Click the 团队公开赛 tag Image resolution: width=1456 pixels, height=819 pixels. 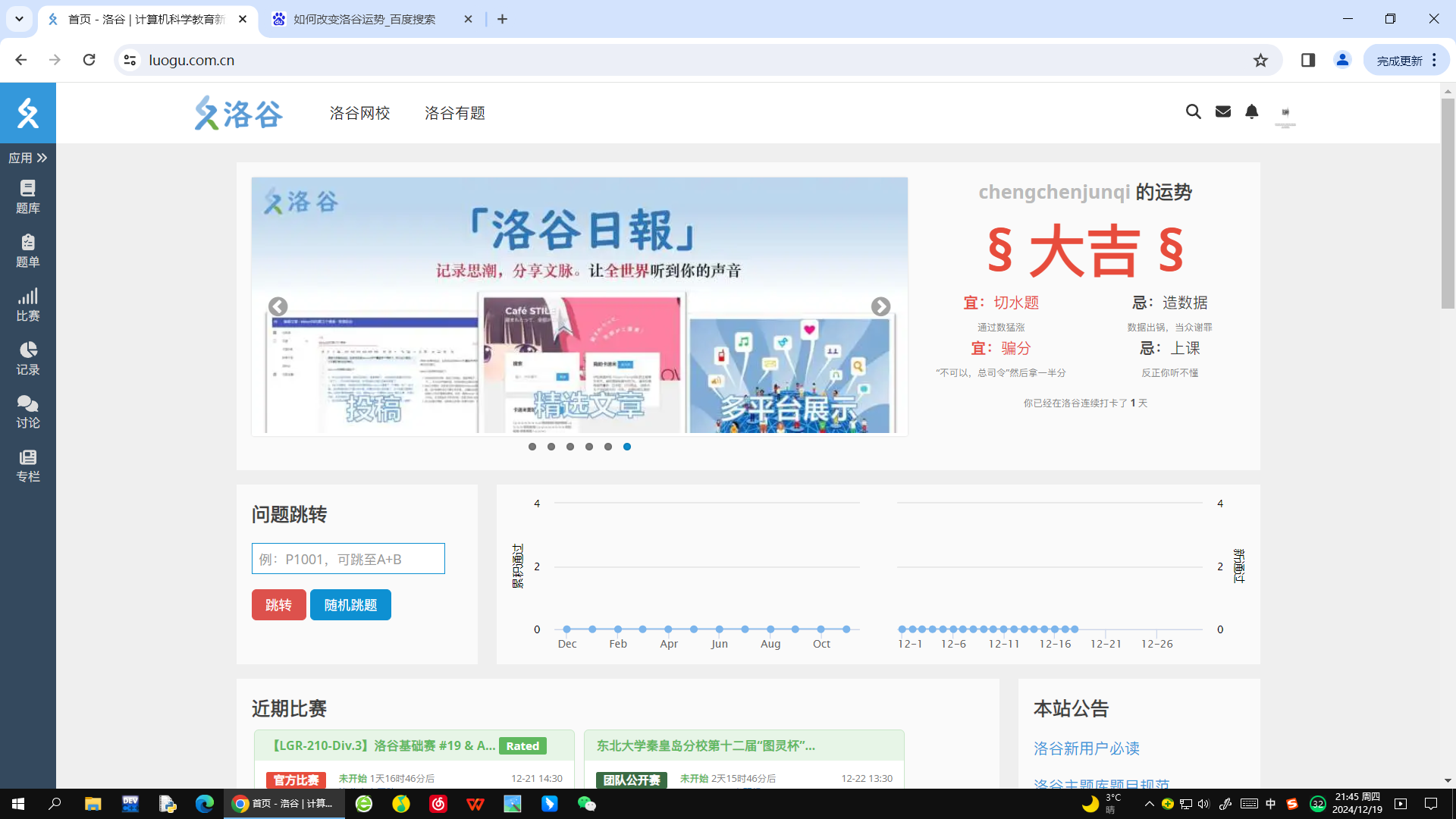point(632,780)
